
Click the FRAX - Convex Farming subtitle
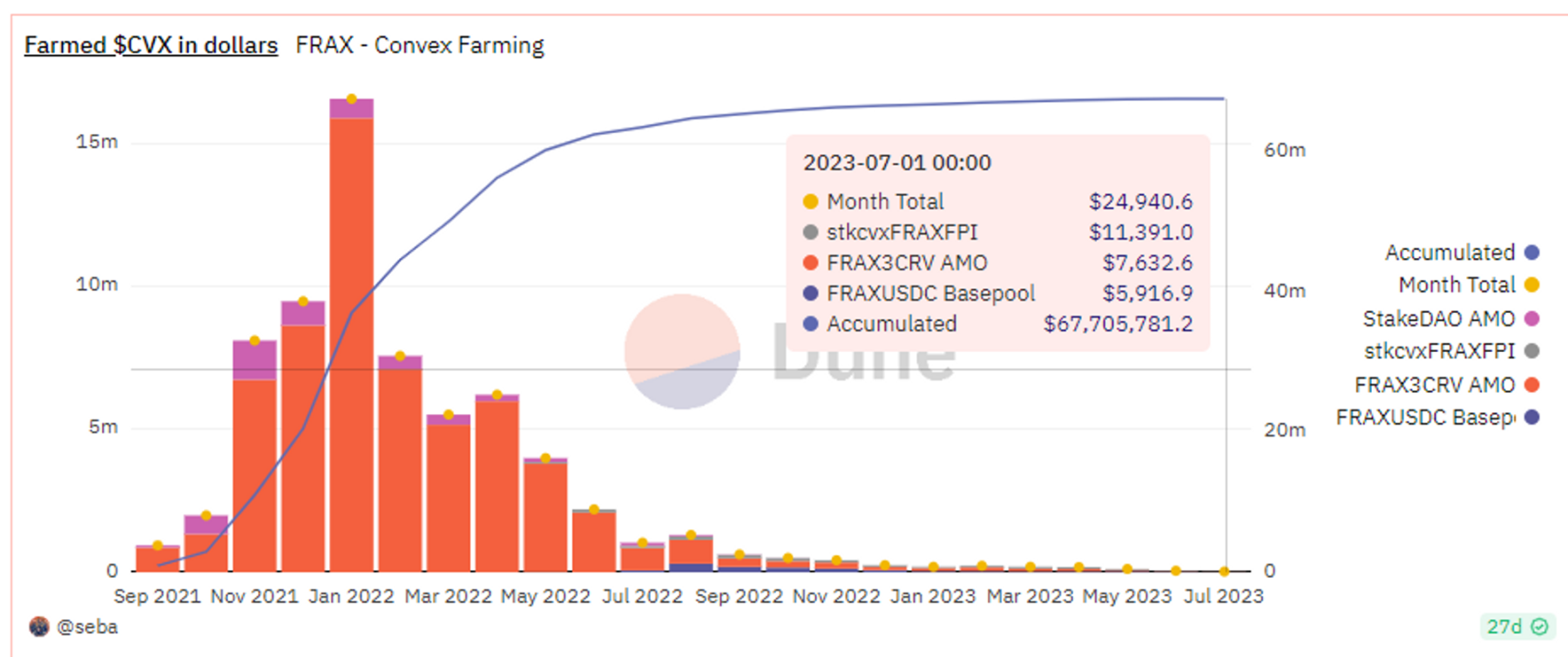[x=420, y=45]
